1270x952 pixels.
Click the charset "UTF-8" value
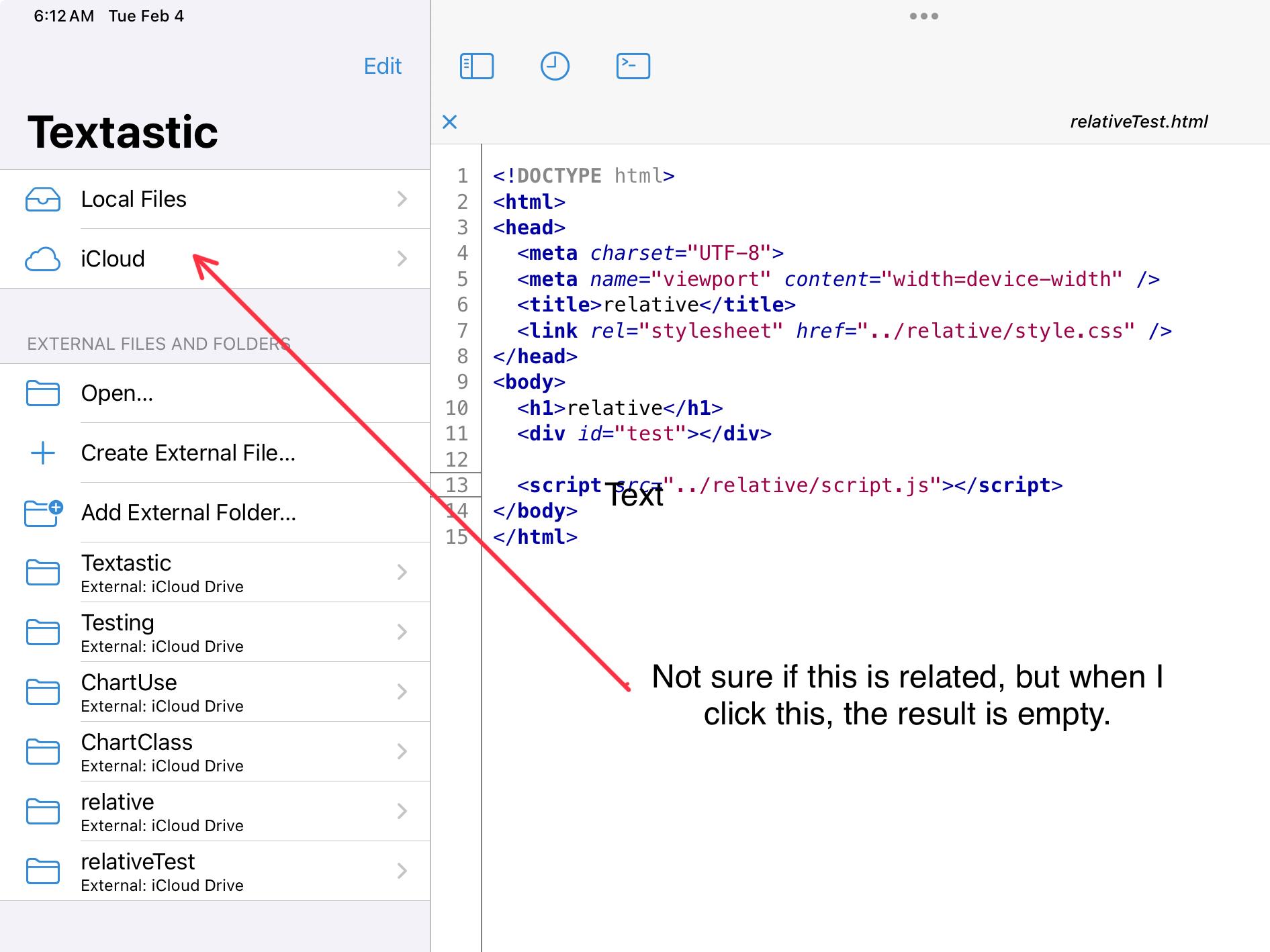tap(729, 253)
